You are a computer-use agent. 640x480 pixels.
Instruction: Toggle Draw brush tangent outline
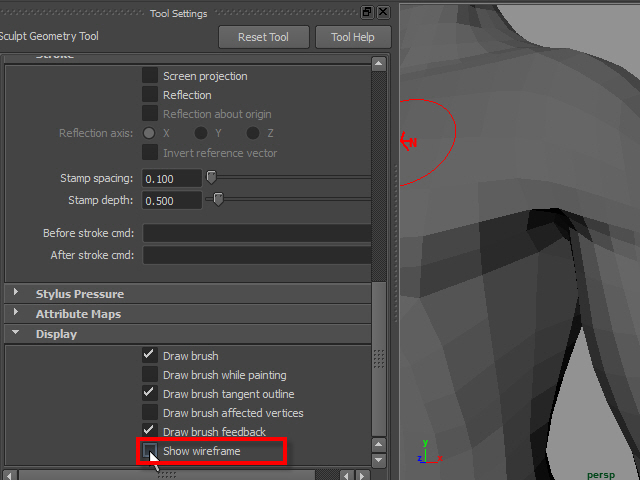tap(150, 394)
